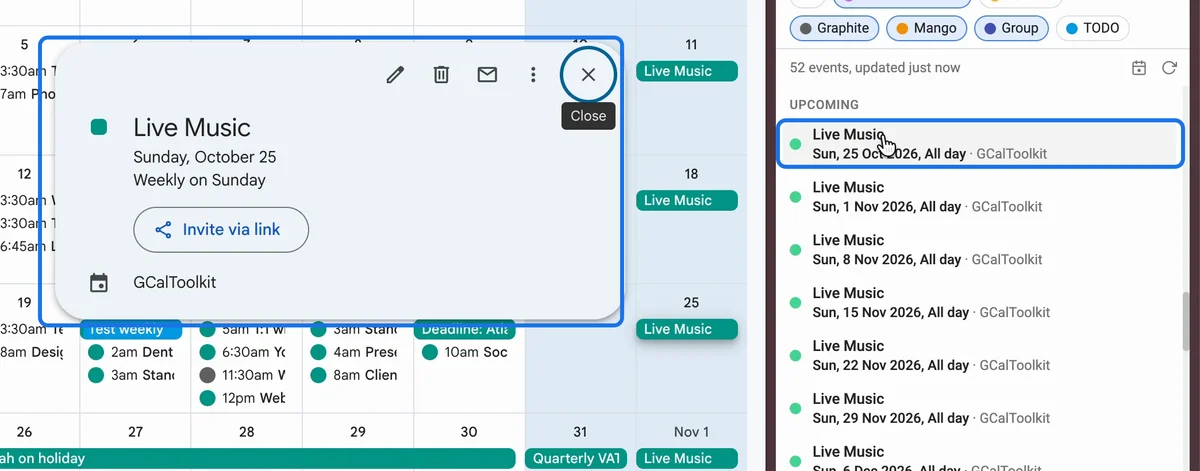The height and width of the screenshot is (471, 1200).
Task: Toggle the TODO filter chip
Action: tap(1093, 28)
